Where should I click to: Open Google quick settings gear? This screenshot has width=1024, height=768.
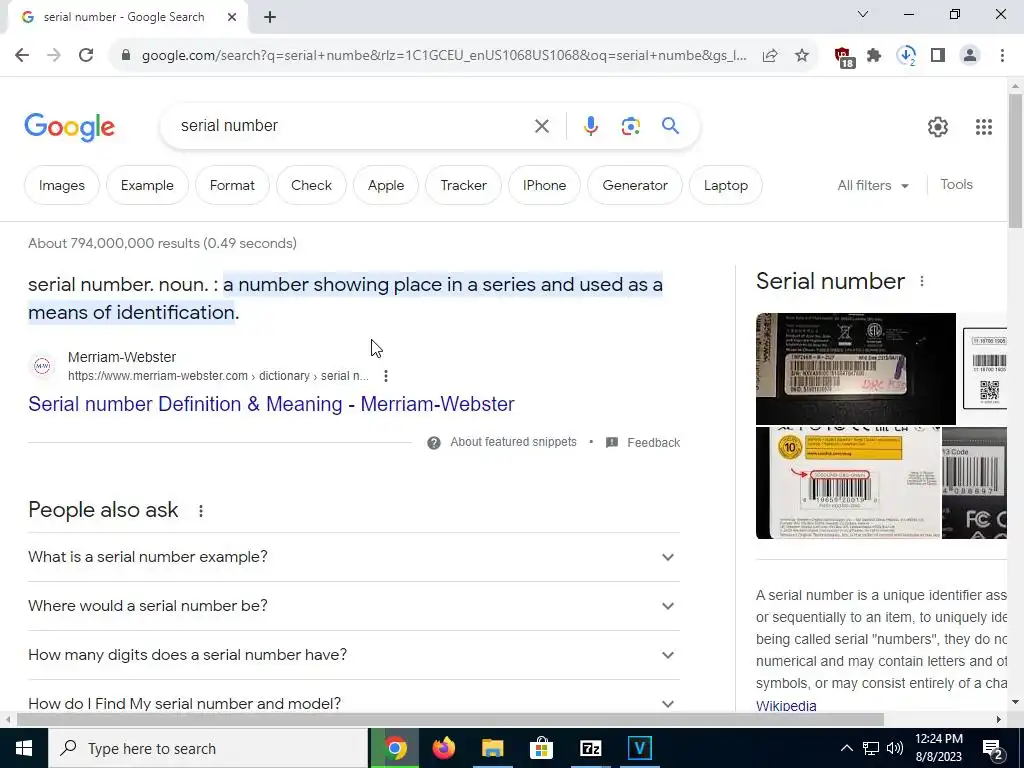tap(938, 127)
